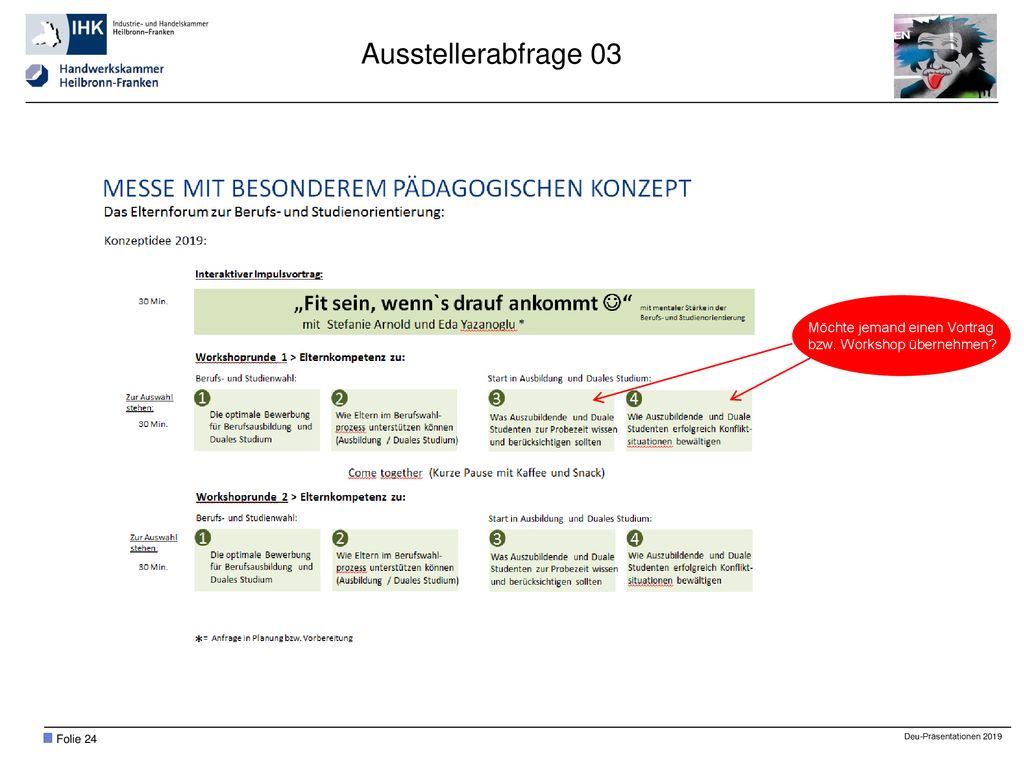Select the "Interaktiver Impulsvortrag:" label

coord(259,274)
